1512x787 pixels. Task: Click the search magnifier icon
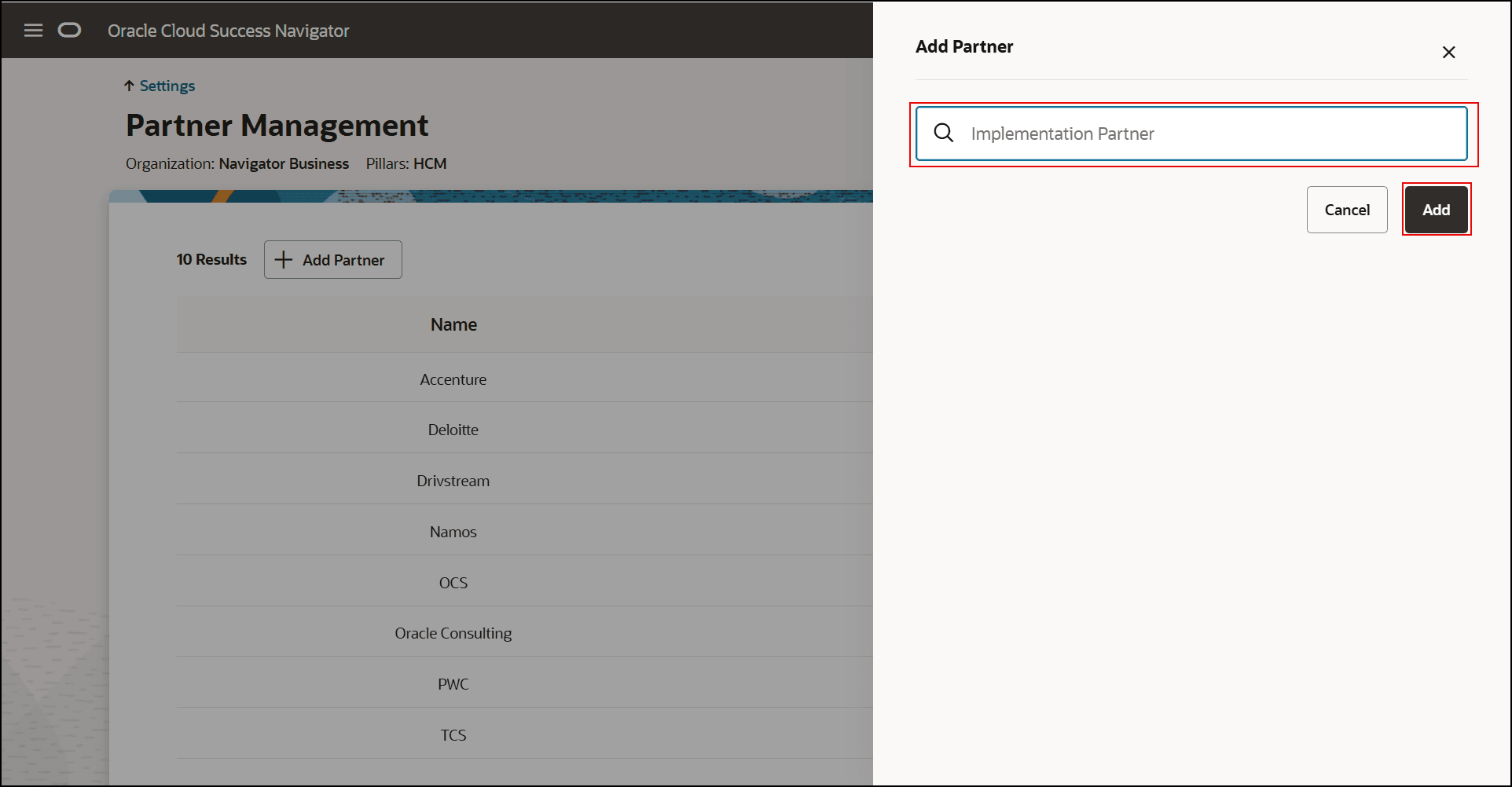944,134
